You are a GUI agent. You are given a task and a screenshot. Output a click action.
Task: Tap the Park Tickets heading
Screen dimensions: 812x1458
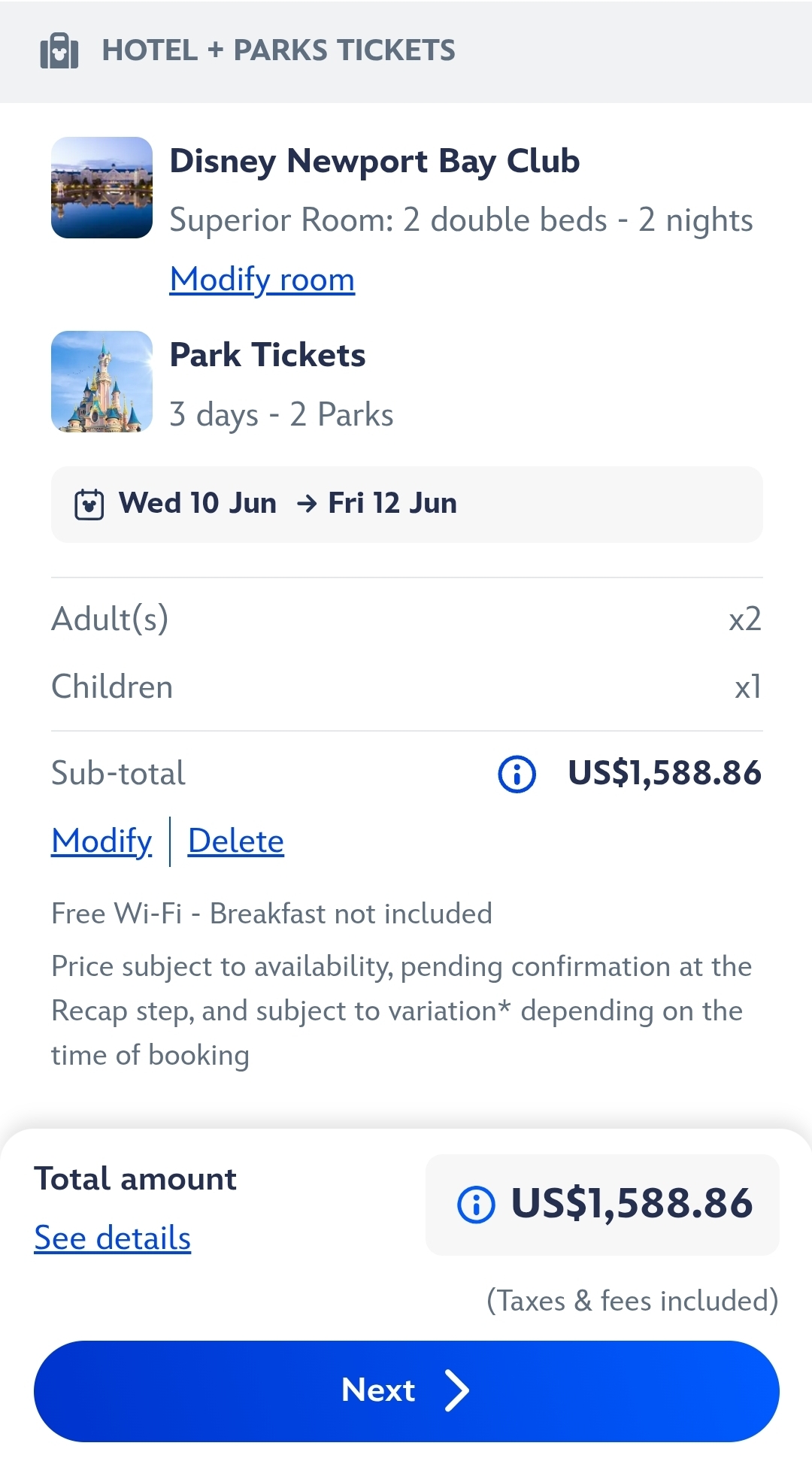(x=267, y=355)
